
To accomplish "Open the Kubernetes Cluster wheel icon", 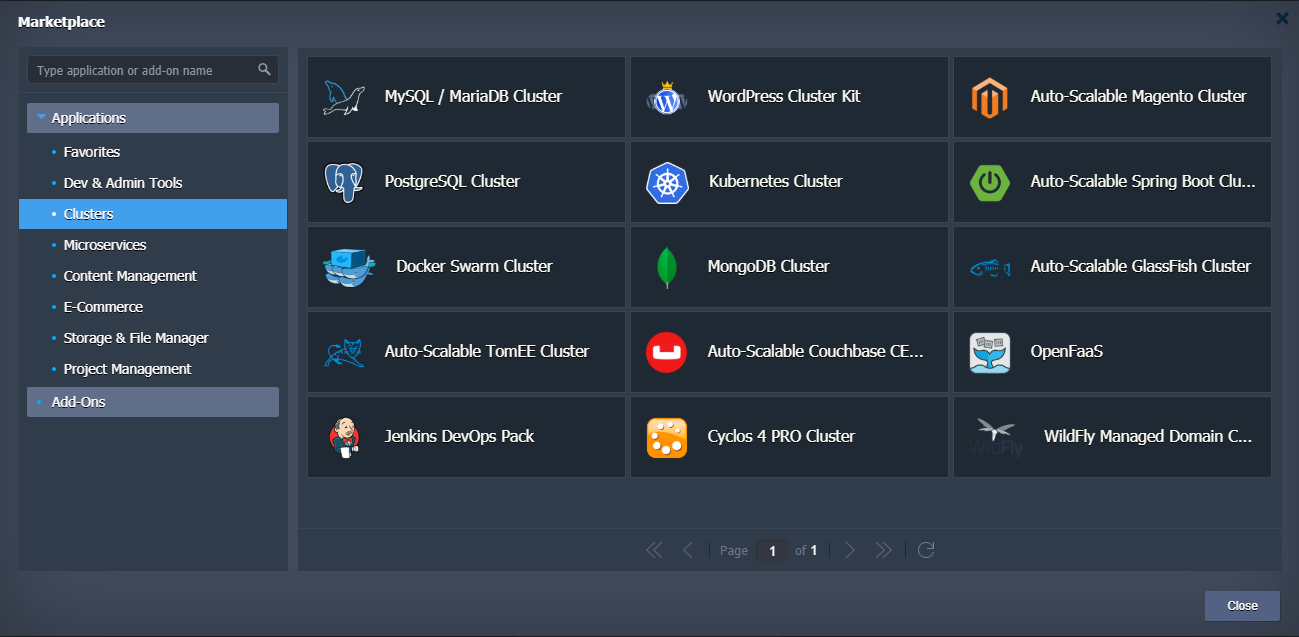I will pos(667,182).
